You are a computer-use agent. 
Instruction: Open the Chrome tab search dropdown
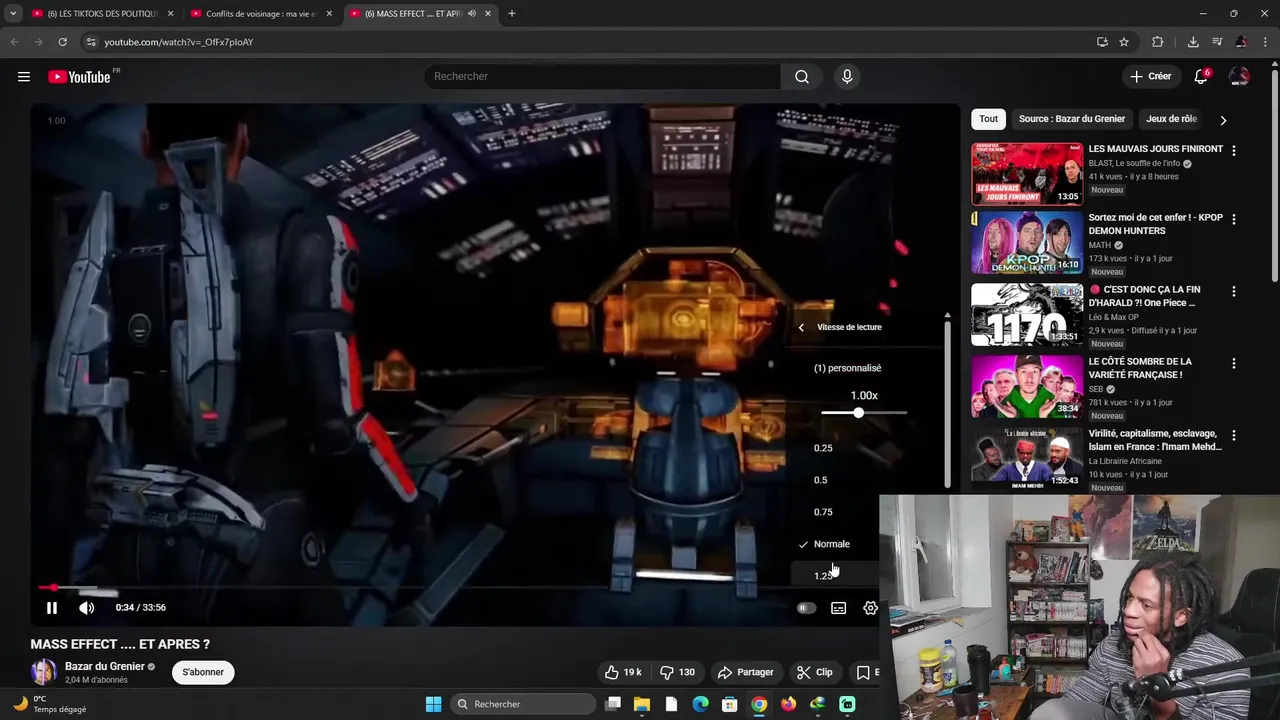pos(13,13)
